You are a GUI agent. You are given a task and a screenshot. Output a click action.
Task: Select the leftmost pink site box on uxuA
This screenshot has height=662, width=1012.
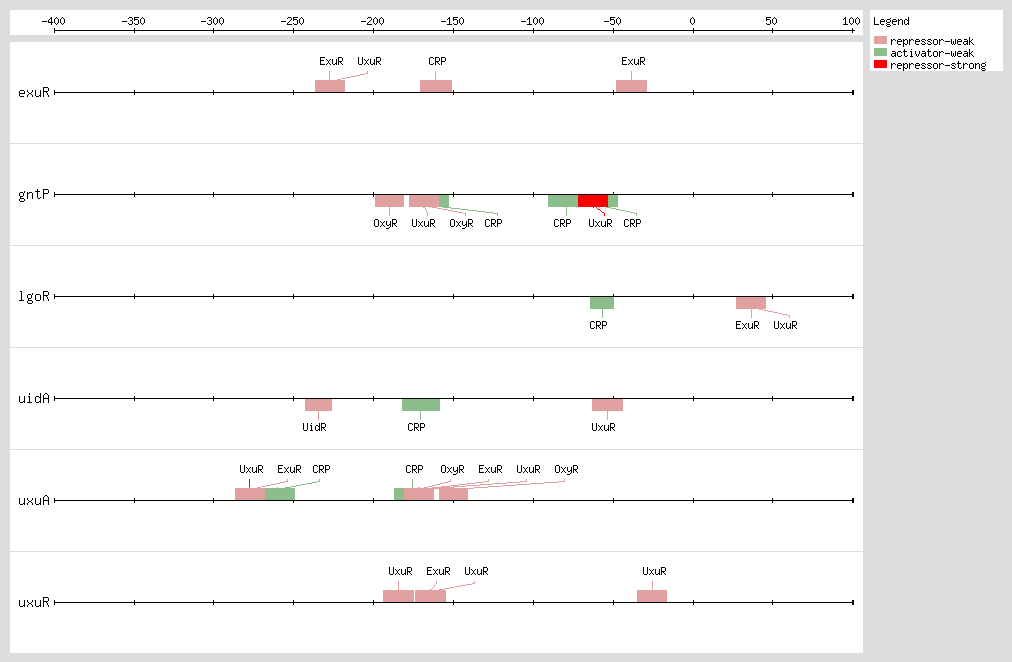250,494
